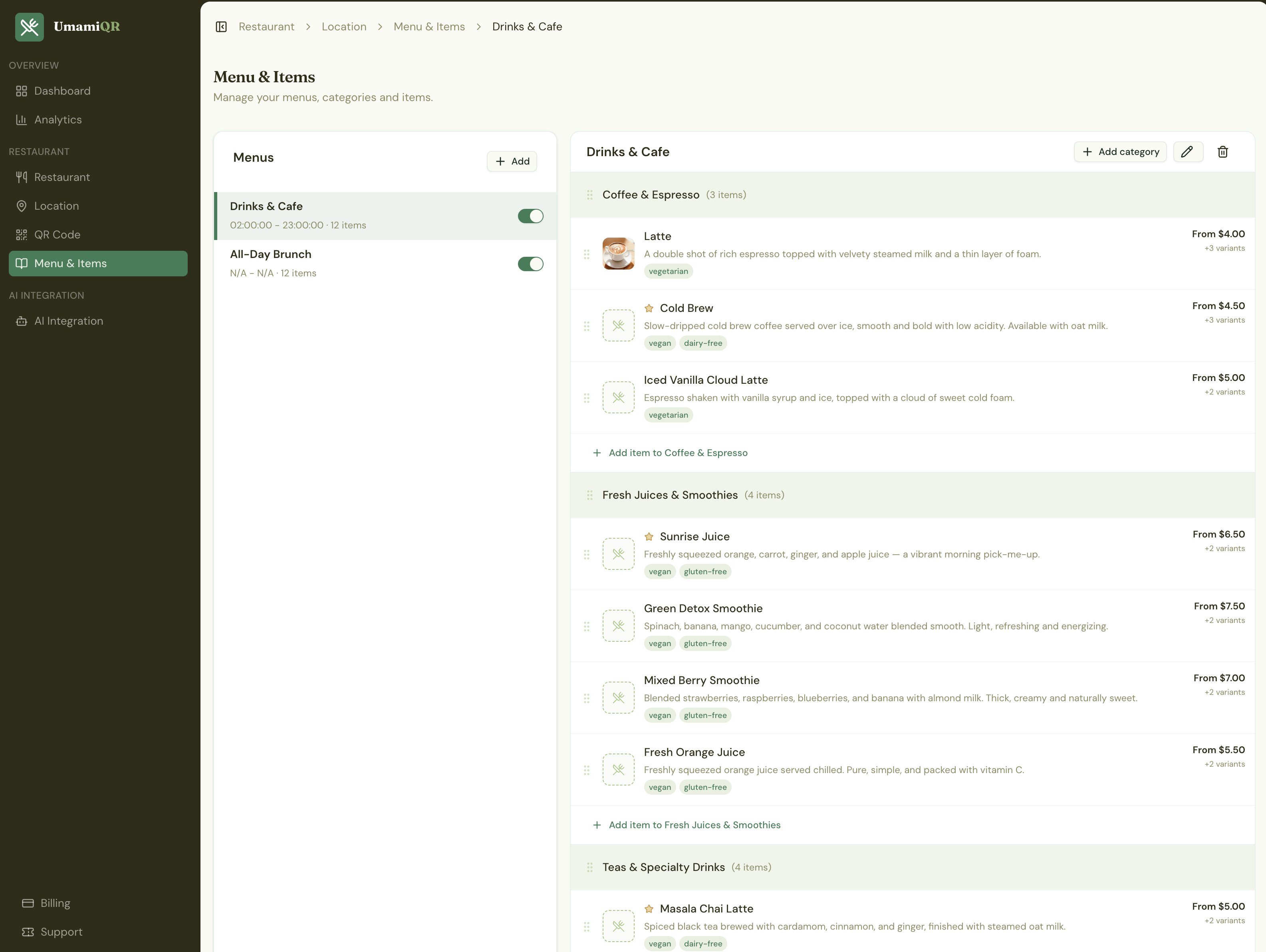
Task: Grab Coffee & Espresso category drag handle
Action: [589, 195]
